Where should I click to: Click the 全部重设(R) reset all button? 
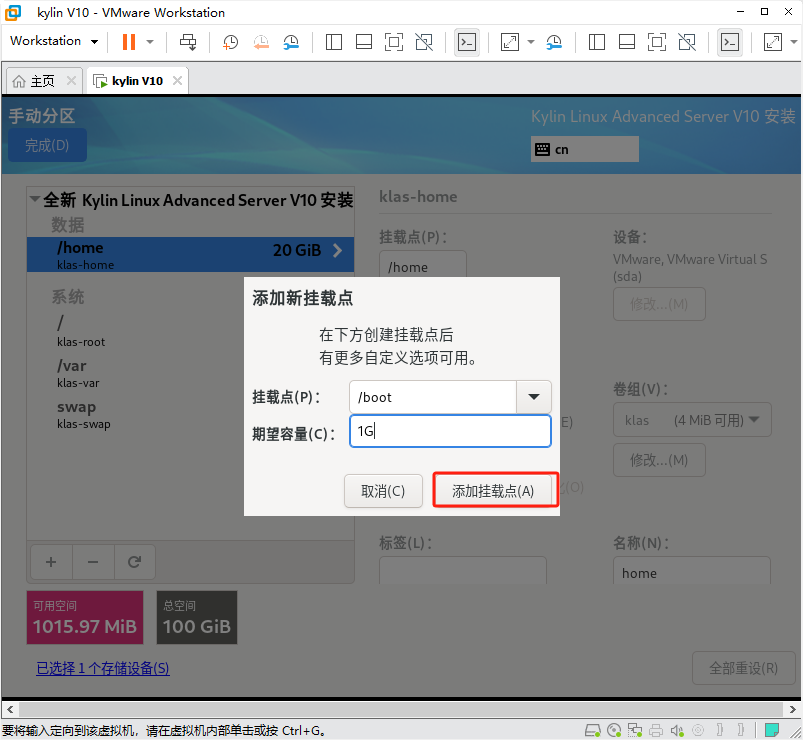743,668
